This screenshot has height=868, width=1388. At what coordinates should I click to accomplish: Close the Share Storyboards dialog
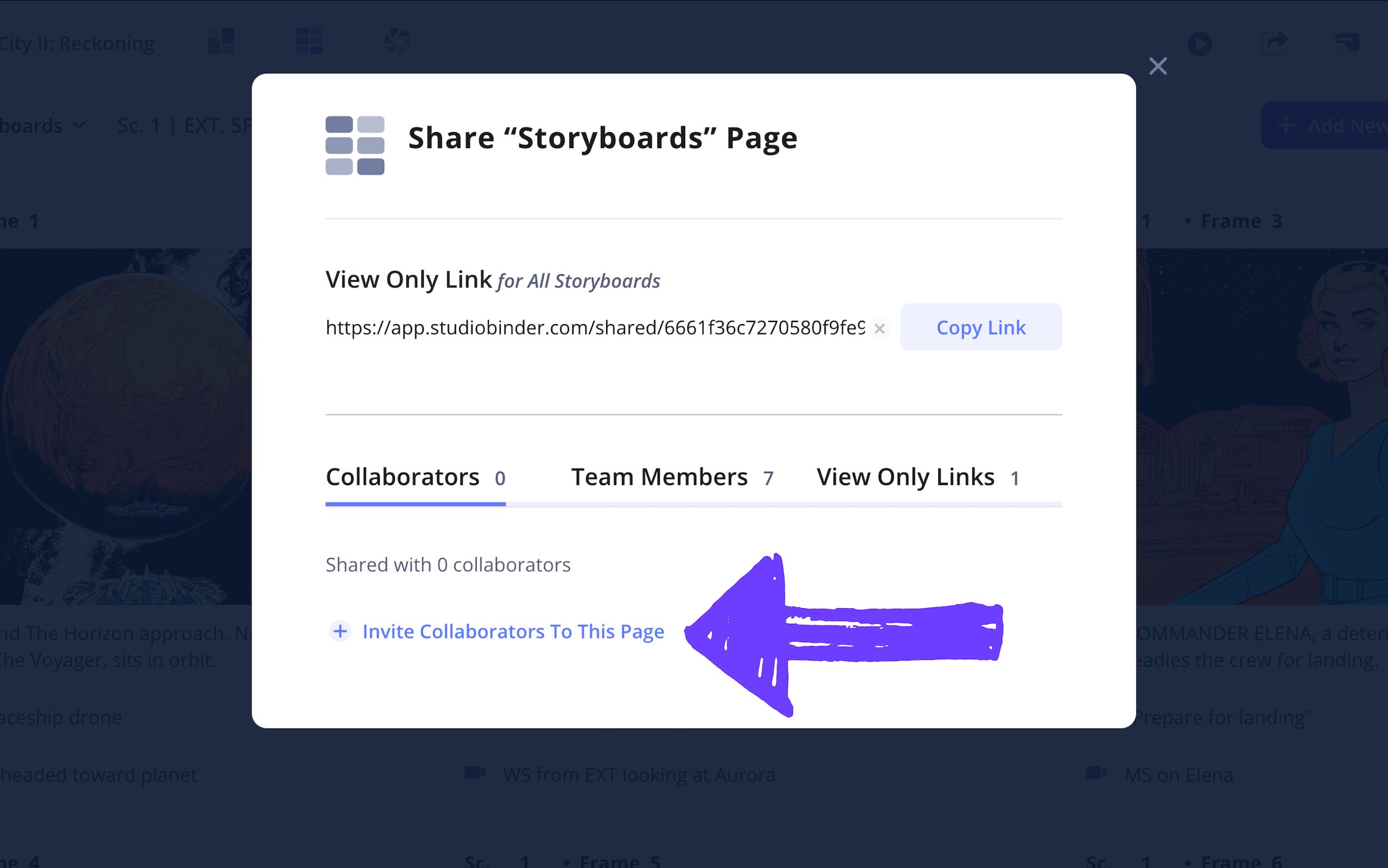coord(1158,65)
